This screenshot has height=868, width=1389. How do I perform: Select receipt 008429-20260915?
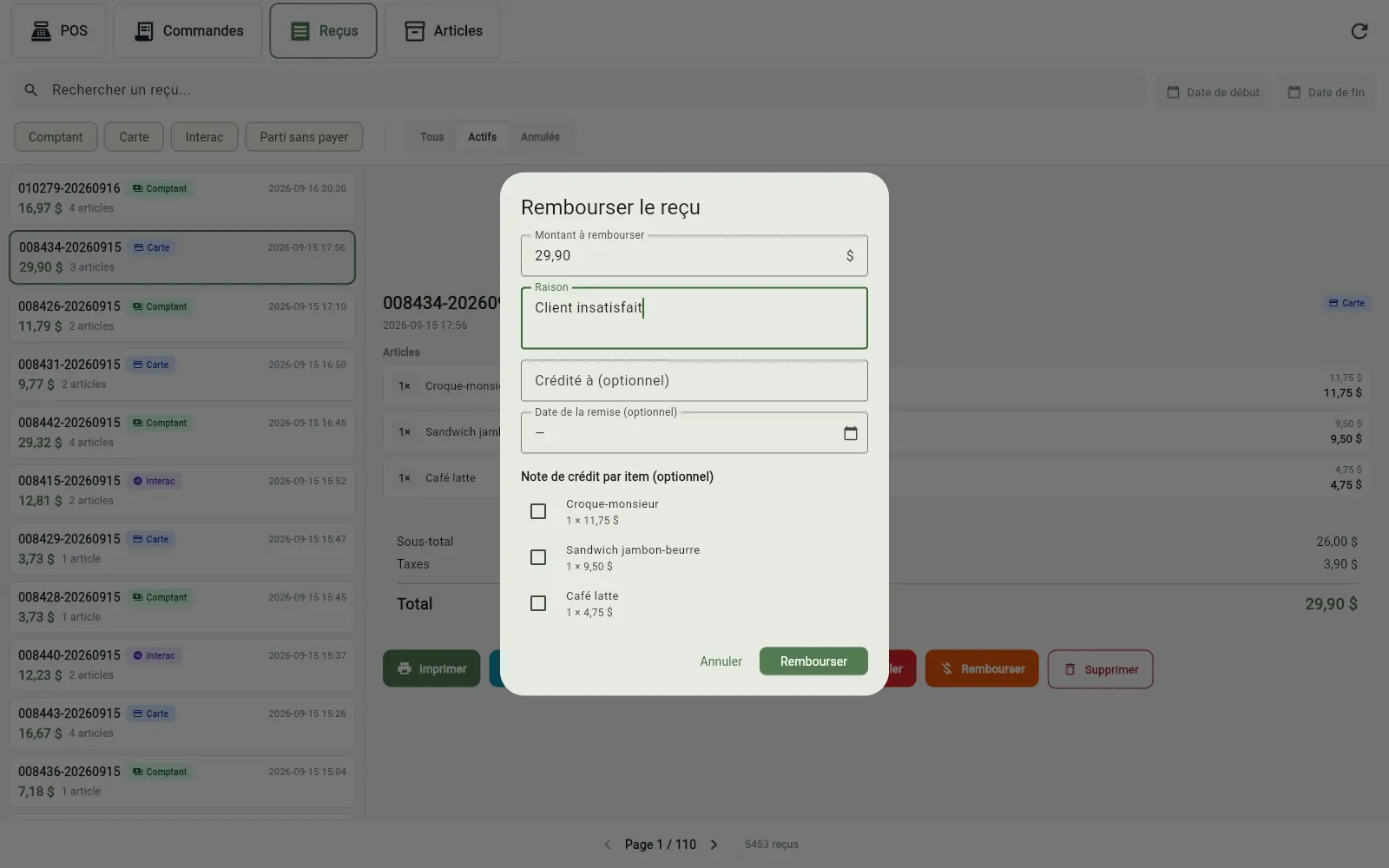[x=182, y=549]
